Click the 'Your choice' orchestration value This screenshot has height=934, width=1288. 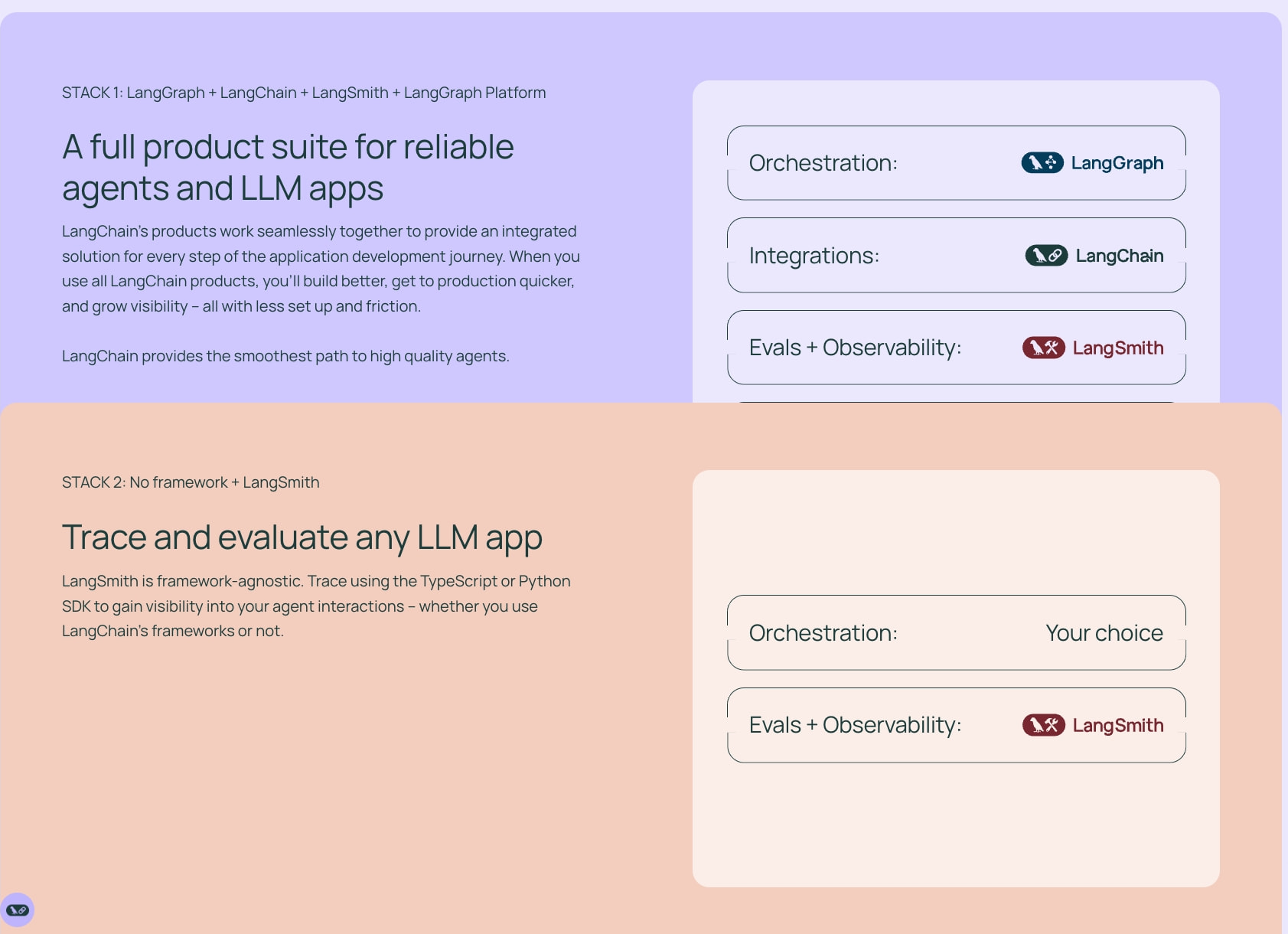[x=1104, y=633]
